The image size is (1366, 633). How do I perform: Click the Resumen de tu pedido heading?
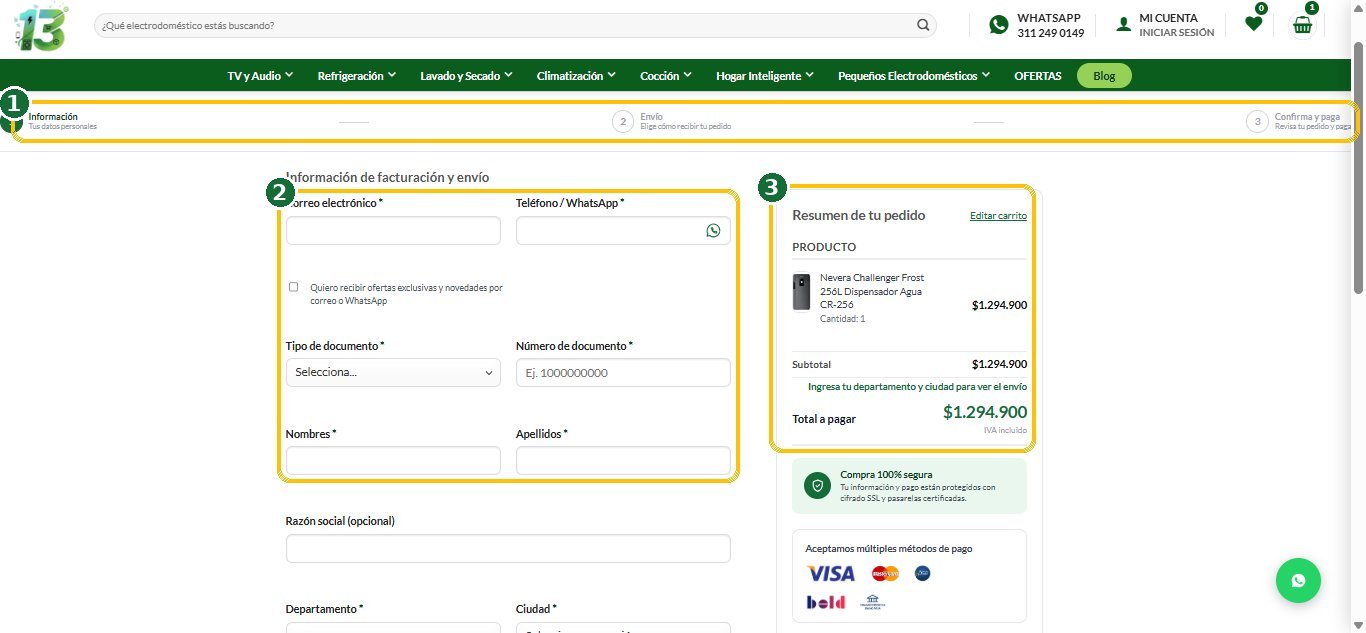click(x=859, y=215)
